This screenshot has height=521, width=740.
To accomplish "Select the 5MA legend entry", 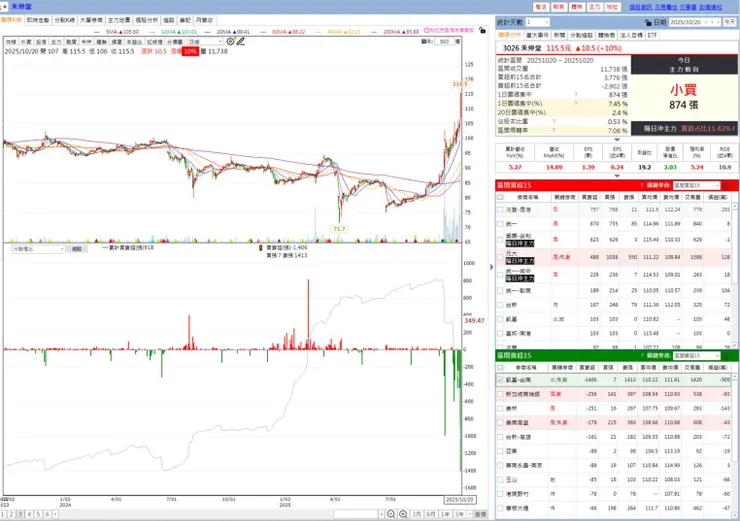I will pos(122,32).
